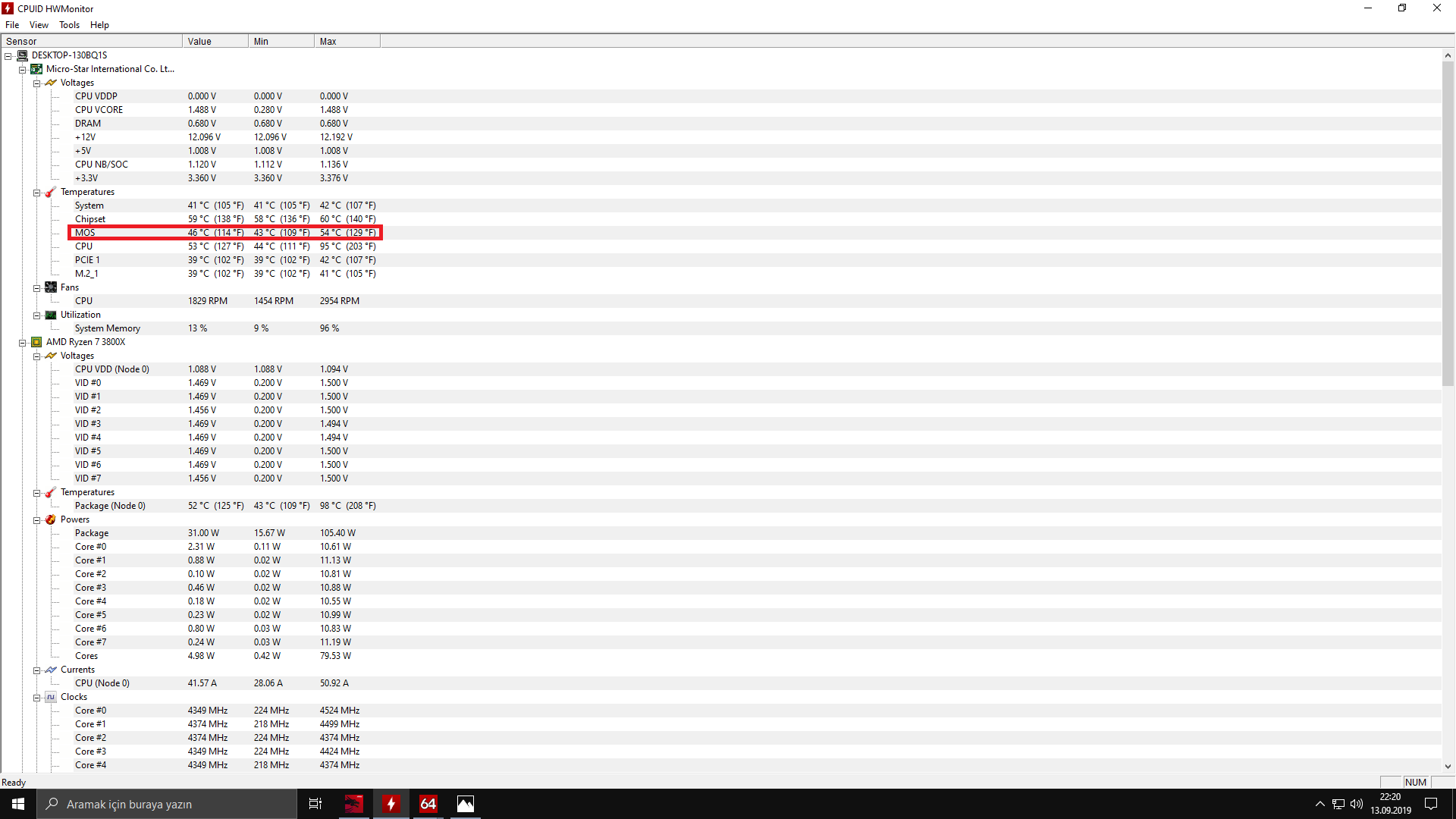This screenshot has width=1456, height=819.
Task: Open the network tray icon
Action: coord(1338,804)
